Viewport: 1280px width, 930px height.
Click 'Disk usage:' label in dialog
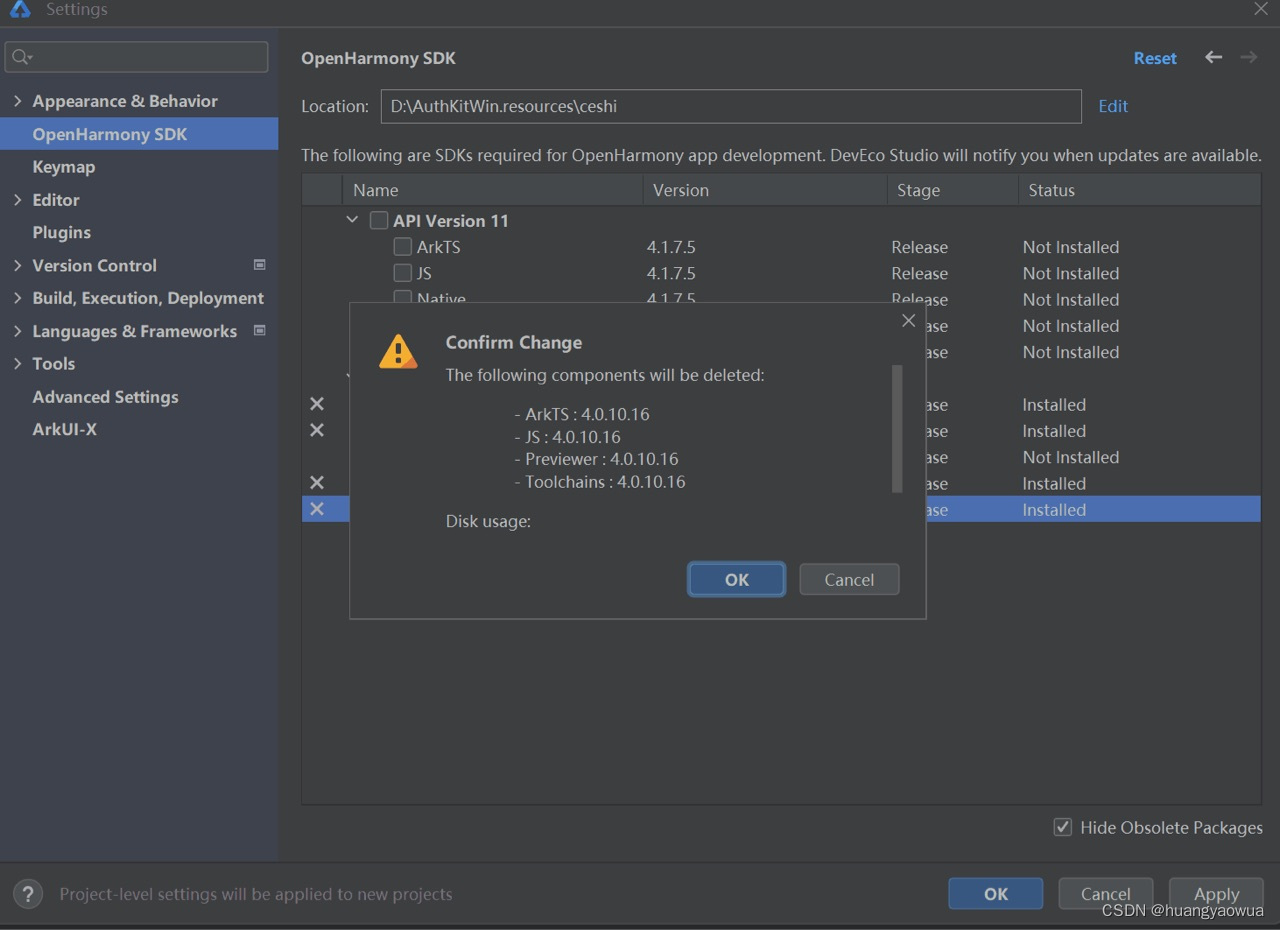[488, 521]
